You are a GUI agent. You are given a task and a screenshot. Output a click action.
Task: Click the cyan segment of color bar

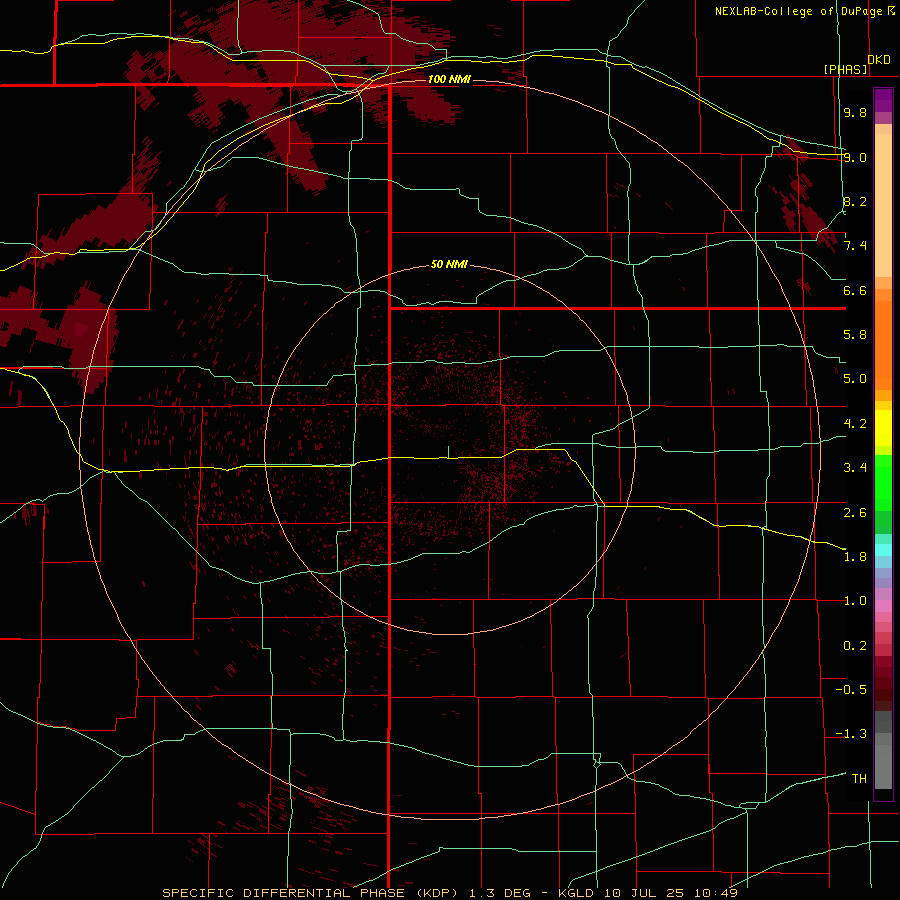(x=883, y=550)
